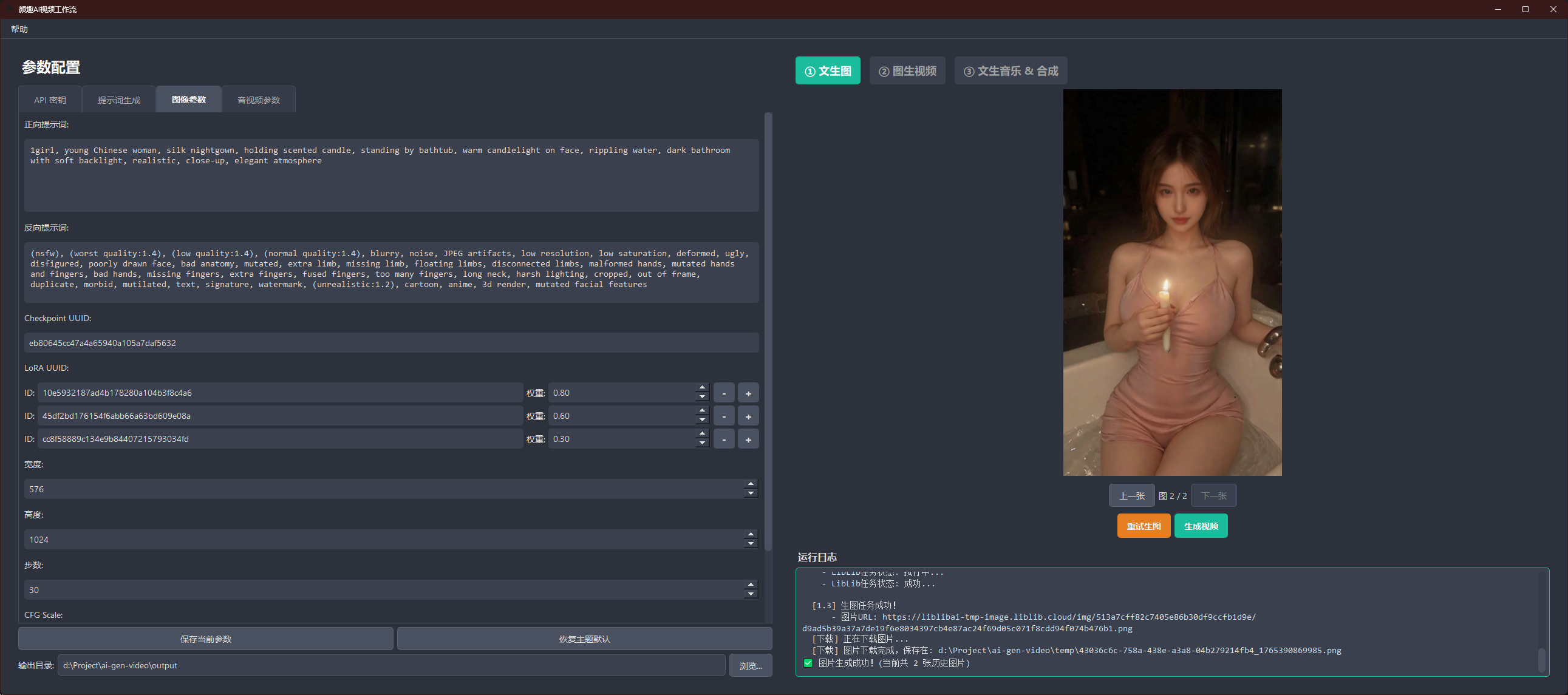This screenshot has width=1568, height=695.
Task: Click the green check 图片生成成功 log line
Action: coord(887,663)
